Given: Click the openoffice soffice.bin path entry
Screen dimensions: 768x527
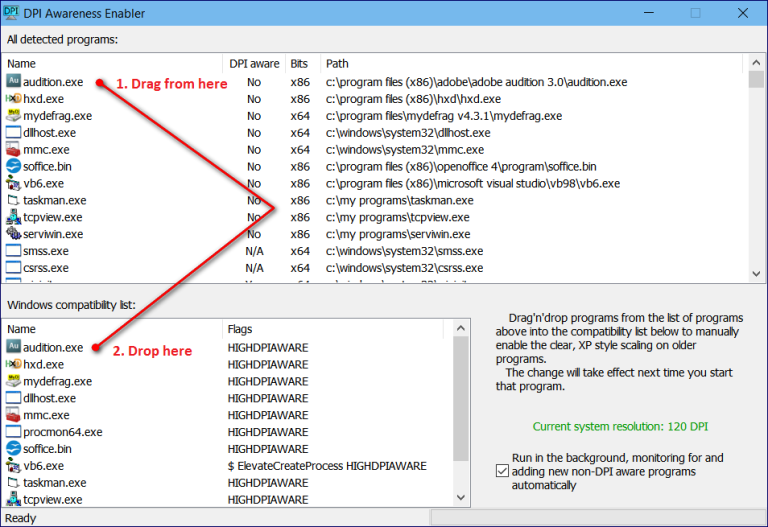Looking at the screenshot, I should pos(461,167).
